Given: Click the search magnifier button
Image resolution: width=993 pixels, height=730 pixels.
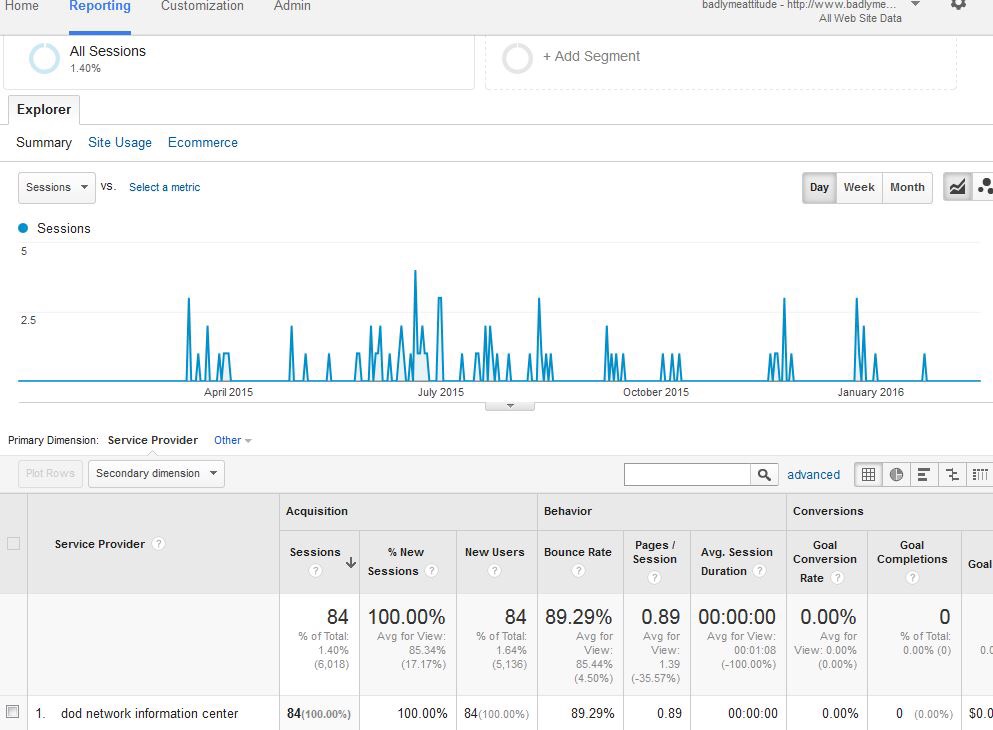Looking at the screenshot, I should 764,474.
